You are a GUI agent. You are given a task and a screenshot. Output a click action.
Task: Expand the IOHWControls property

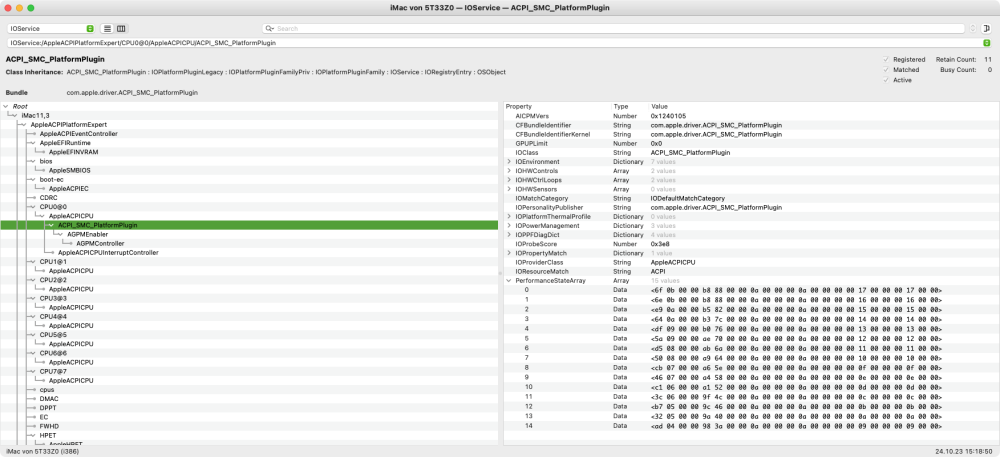(x=509, y=171)
